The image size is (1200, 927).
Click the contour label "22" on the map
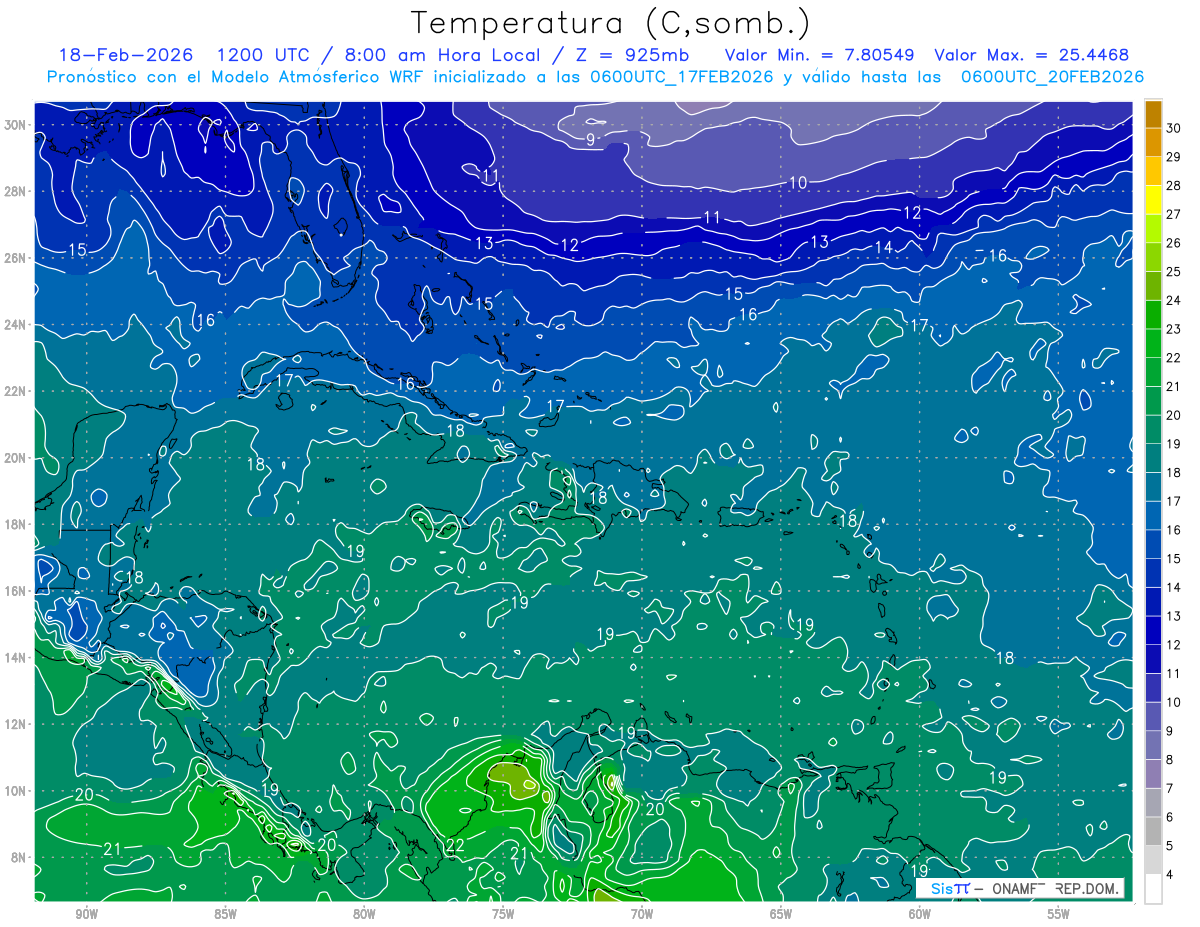tap(455, 846)
